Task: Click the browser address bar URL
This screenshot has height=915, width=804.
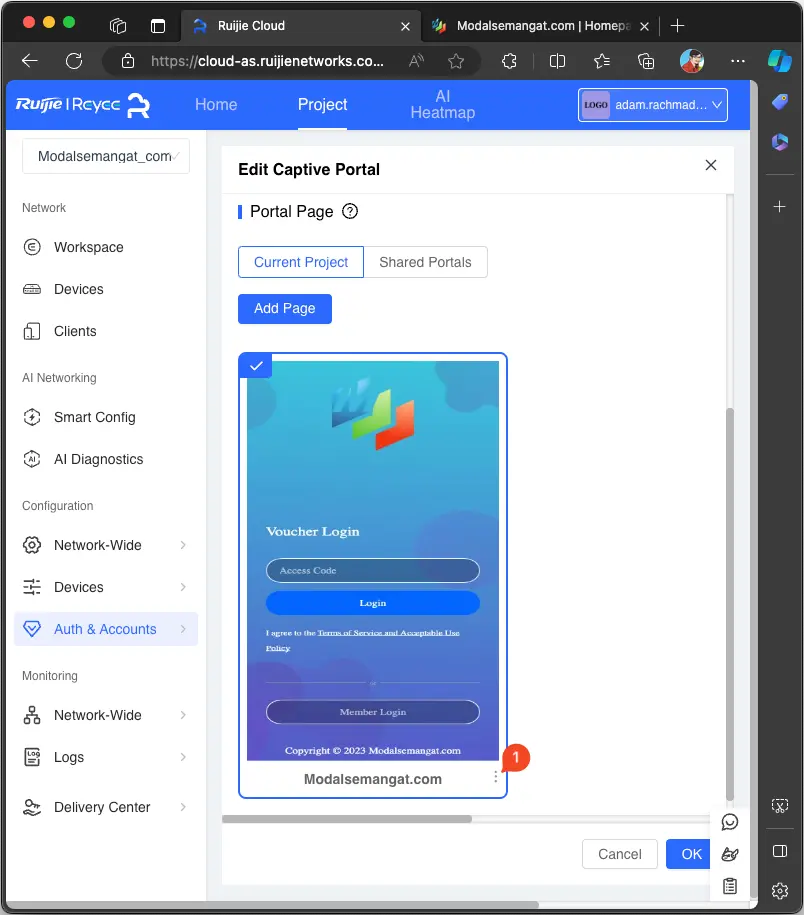Action: click(267, 61)
